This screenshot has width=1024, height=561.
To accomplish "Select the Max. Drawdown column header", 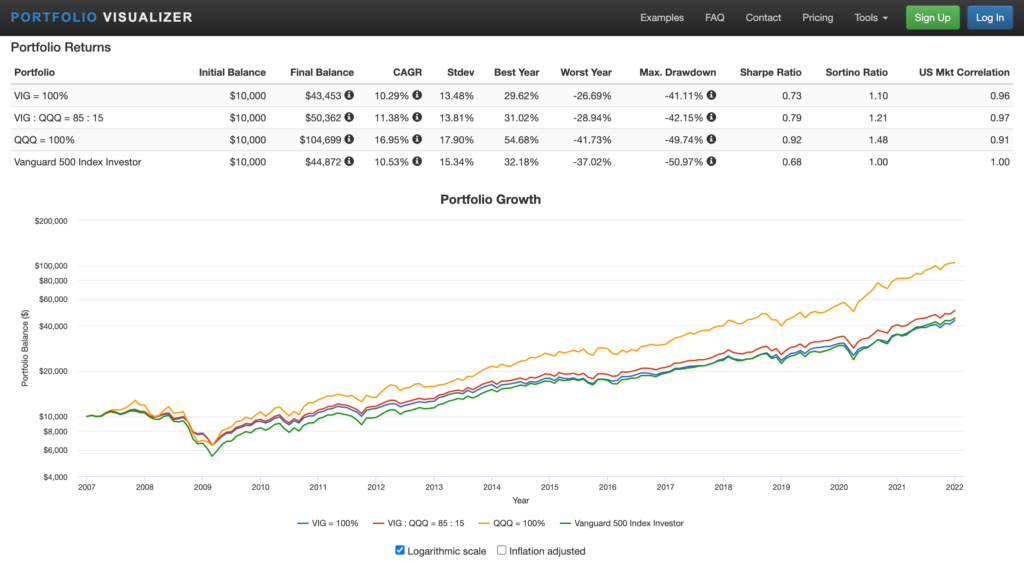I will [677, 72].
